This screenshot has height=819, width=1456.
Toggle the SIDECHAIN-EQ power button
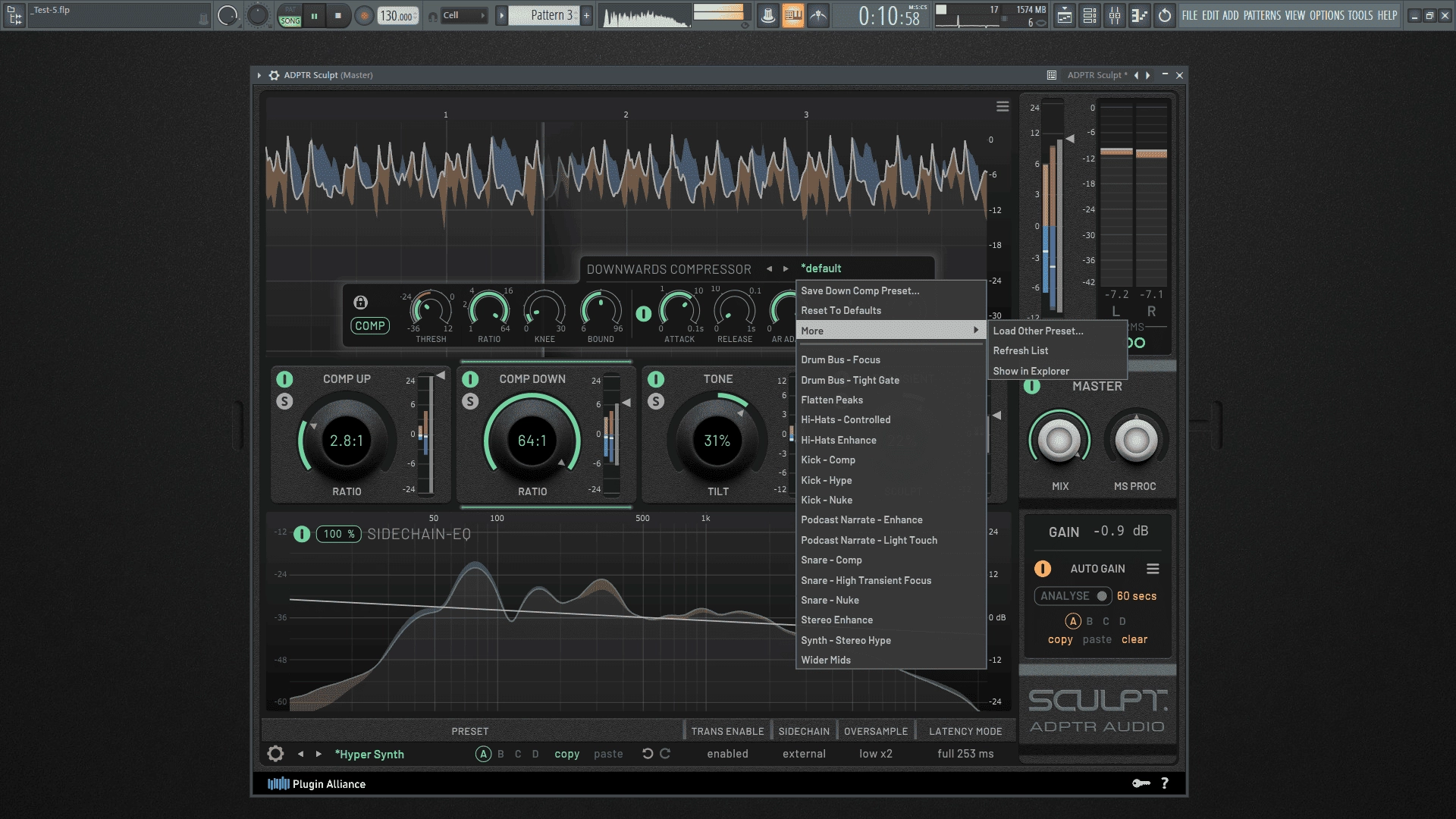tap(302, 534)
